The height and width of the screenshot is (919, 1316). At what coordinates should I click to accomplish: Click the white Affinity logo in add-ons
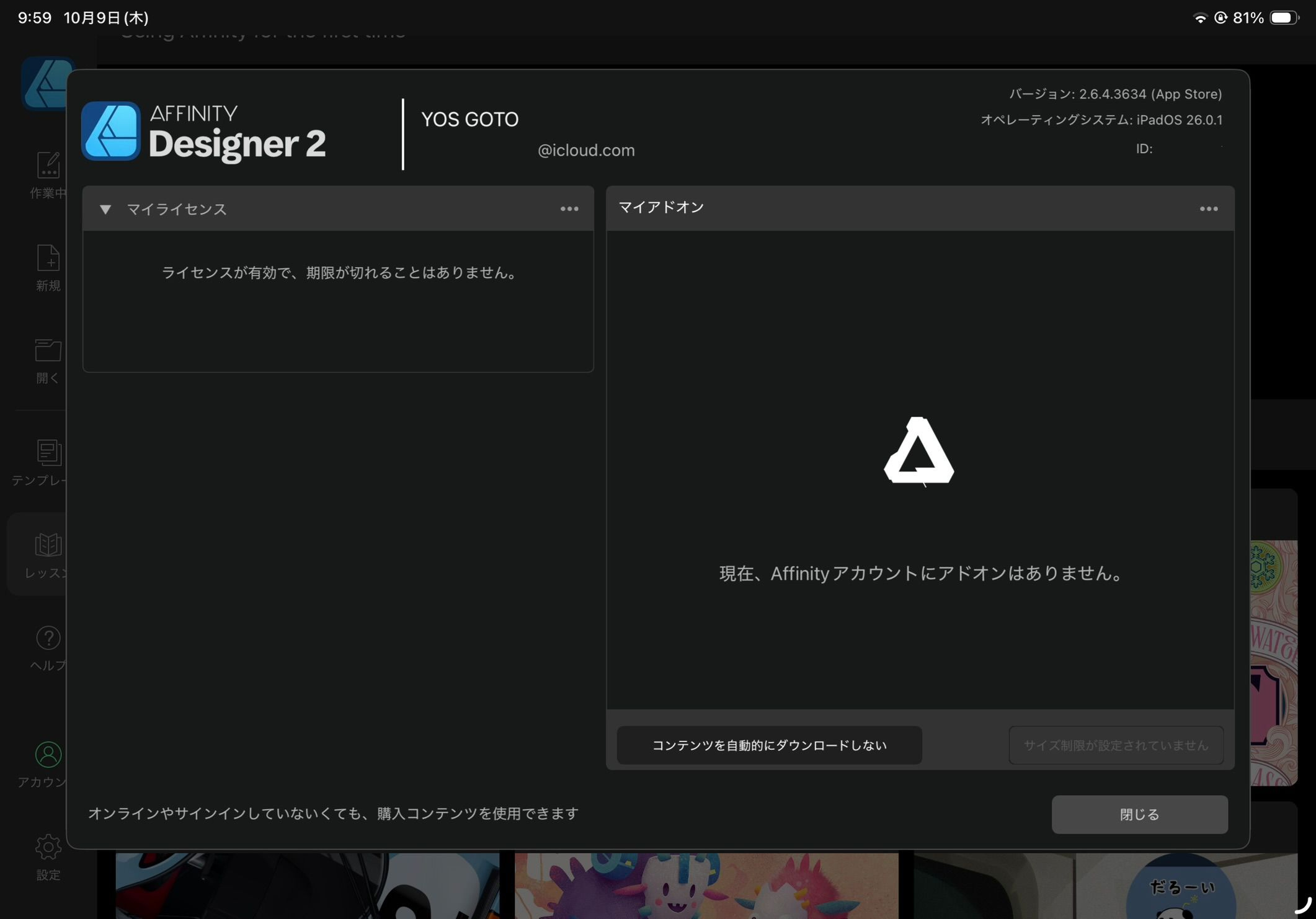point(918,451)
